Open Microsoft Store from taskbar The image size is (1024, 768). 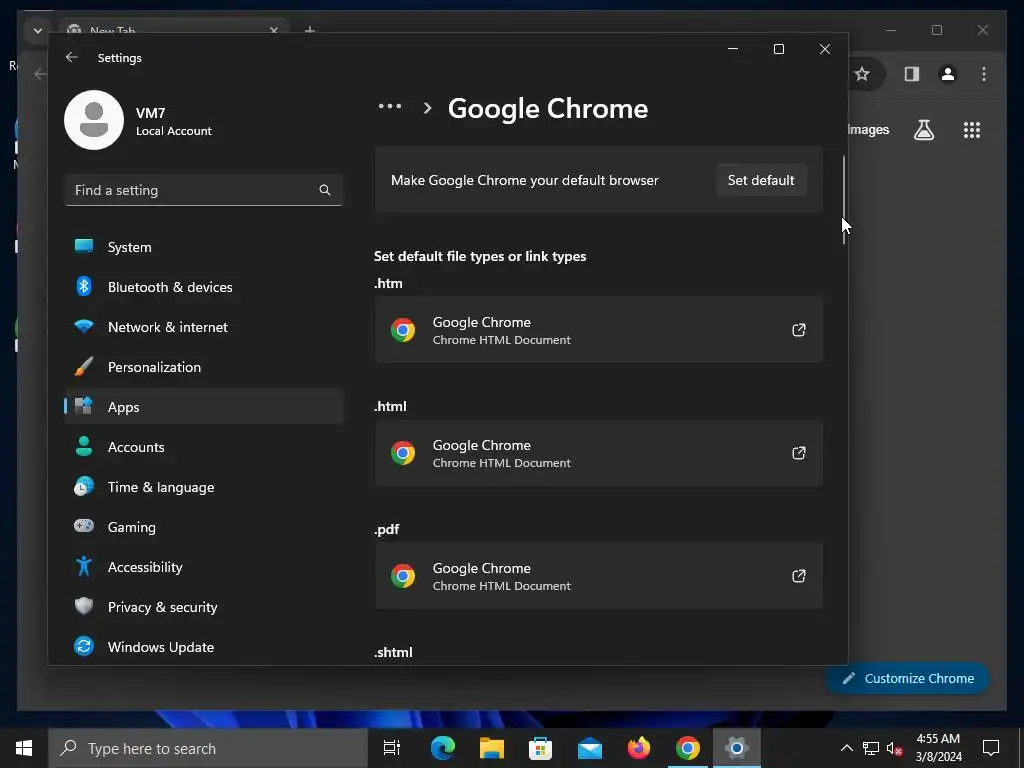point(540,748)
